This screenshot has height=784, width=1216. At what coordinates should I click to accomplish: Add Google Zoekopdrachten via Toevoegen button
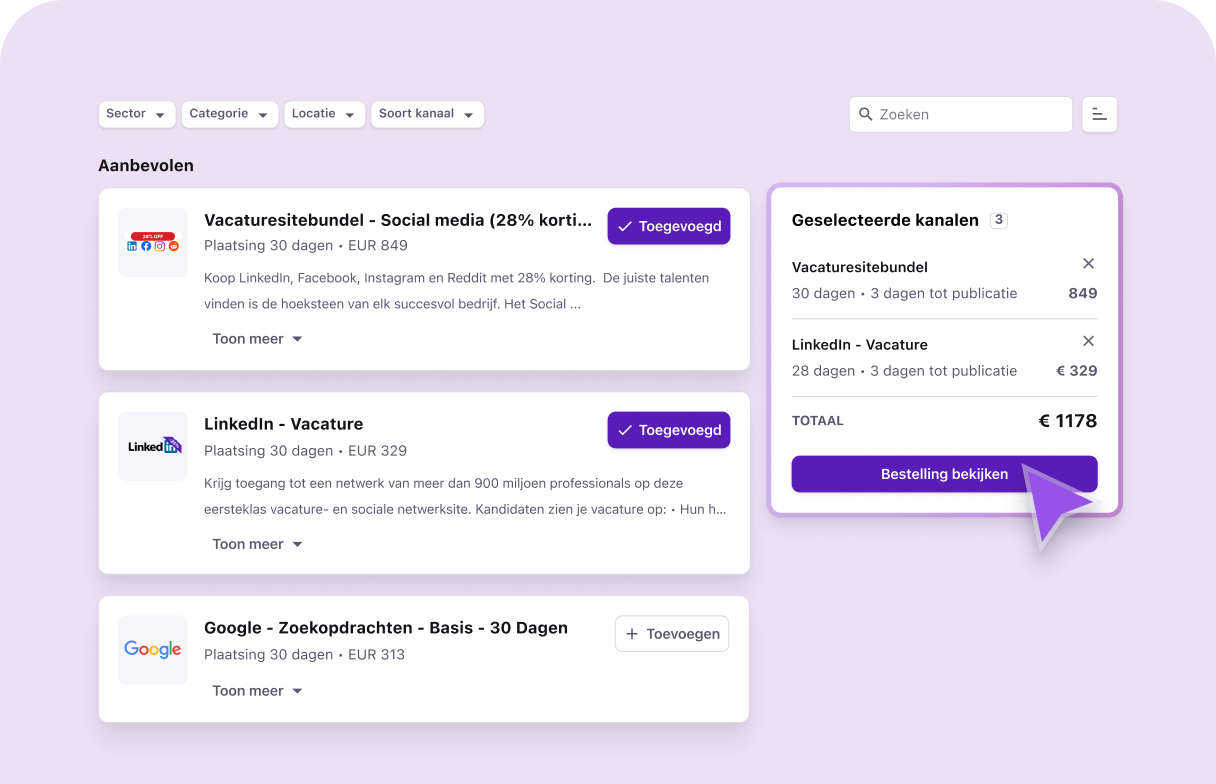tap(672, 634)
